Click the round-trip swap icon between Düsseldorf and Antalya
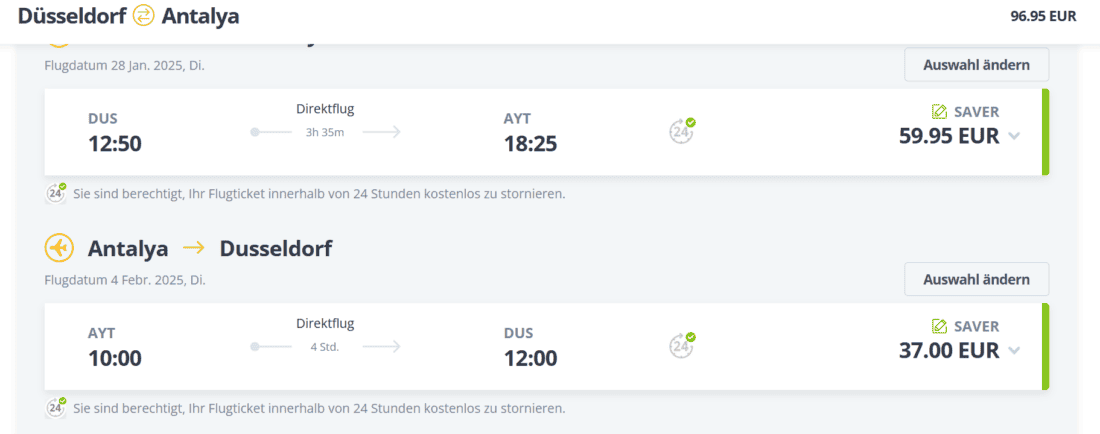The height and width of the screenshot is (434, 1100). pyautogui.click(x=143, y=16)
